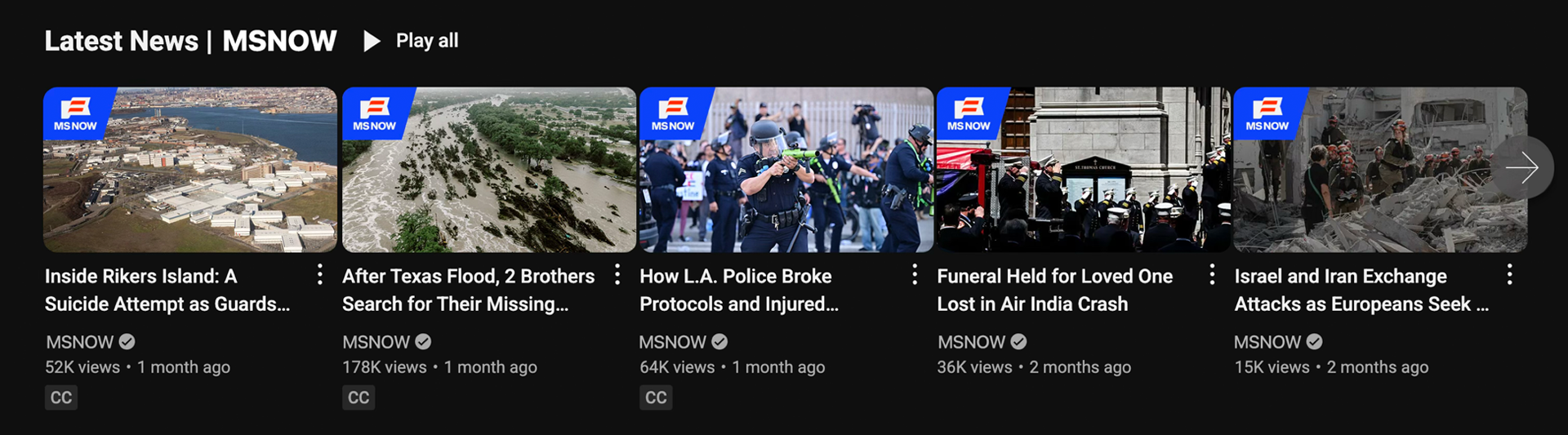Open the funeral at church thumbnail
1568x435 pixels.
tap(1083, 170)
